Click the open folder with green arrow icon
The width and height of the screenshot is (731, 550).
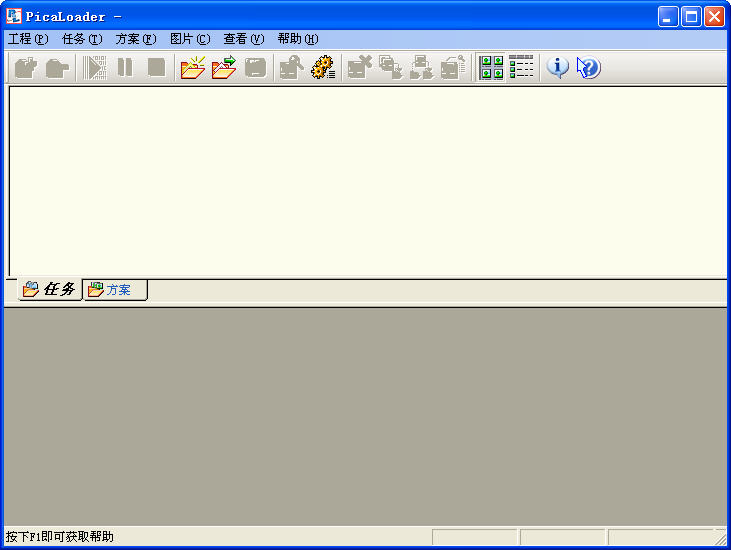pyautogui.click(x=224, y=68)
